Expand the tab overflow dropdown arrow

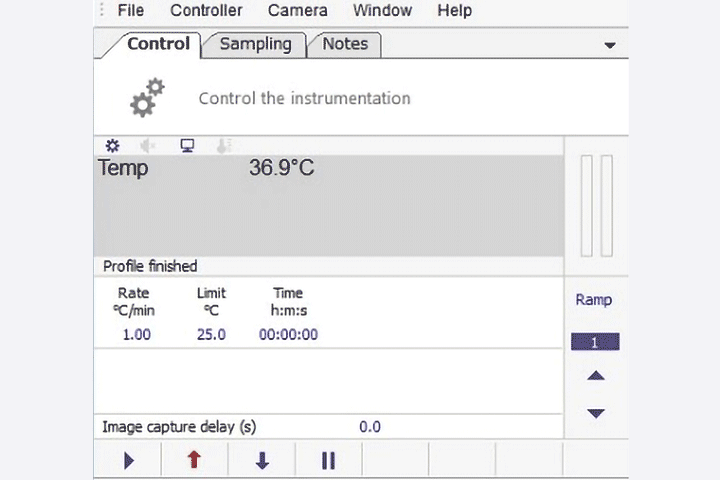coord(610,45)
